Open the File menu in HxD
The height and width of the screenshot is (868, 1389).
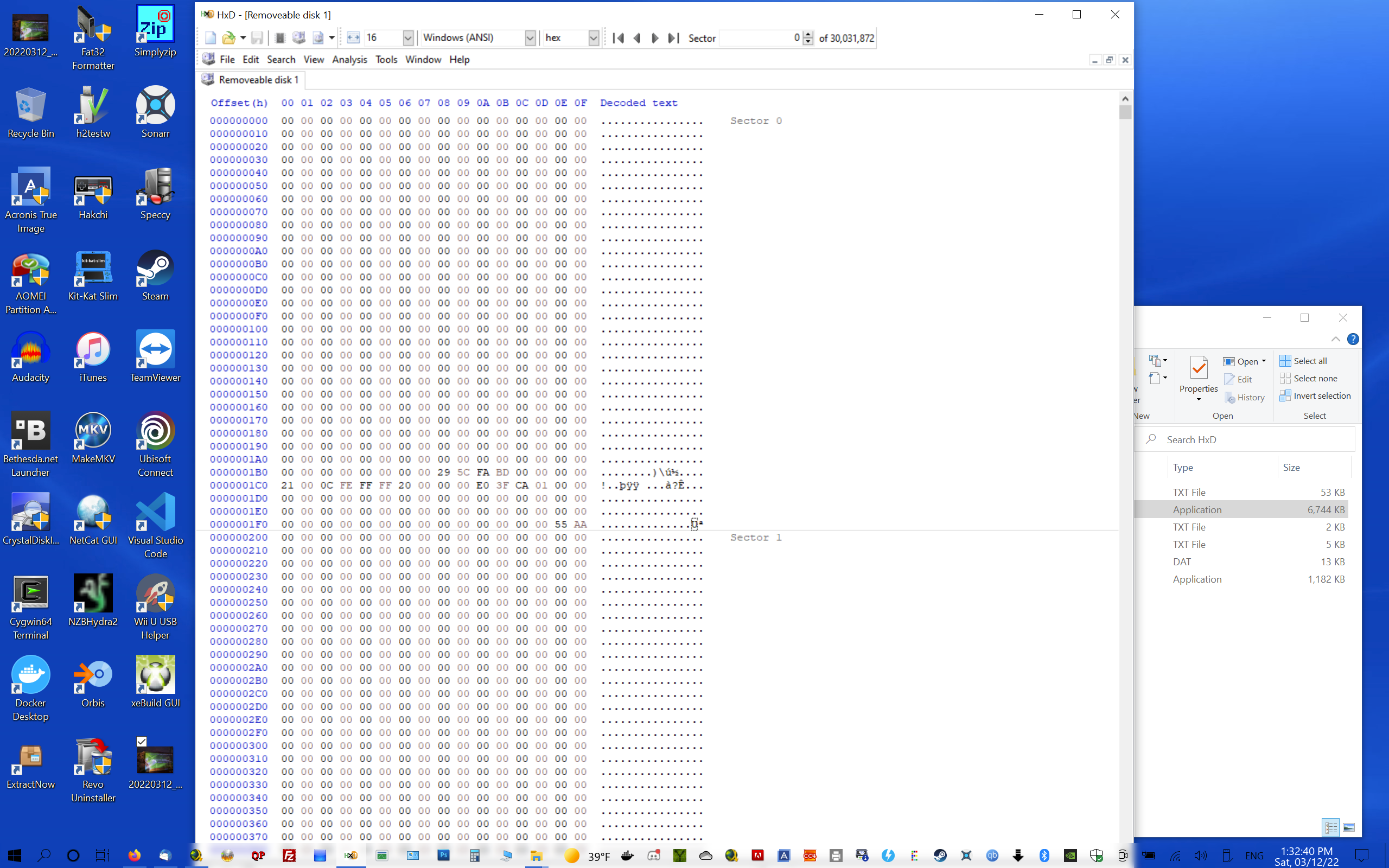coord(227,60)
